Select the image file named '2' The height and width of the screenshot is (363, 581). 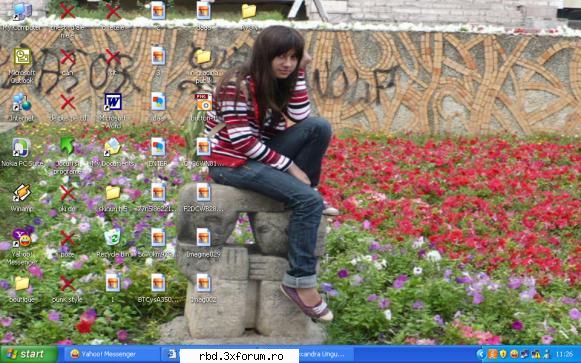point(158,11)
